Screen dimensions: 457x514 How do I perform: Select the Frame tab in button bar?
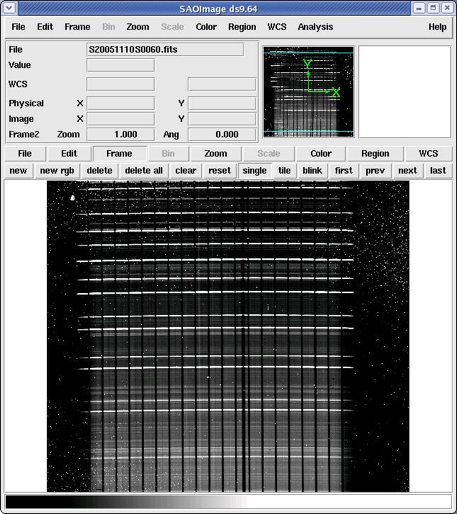tap(119, 154)
